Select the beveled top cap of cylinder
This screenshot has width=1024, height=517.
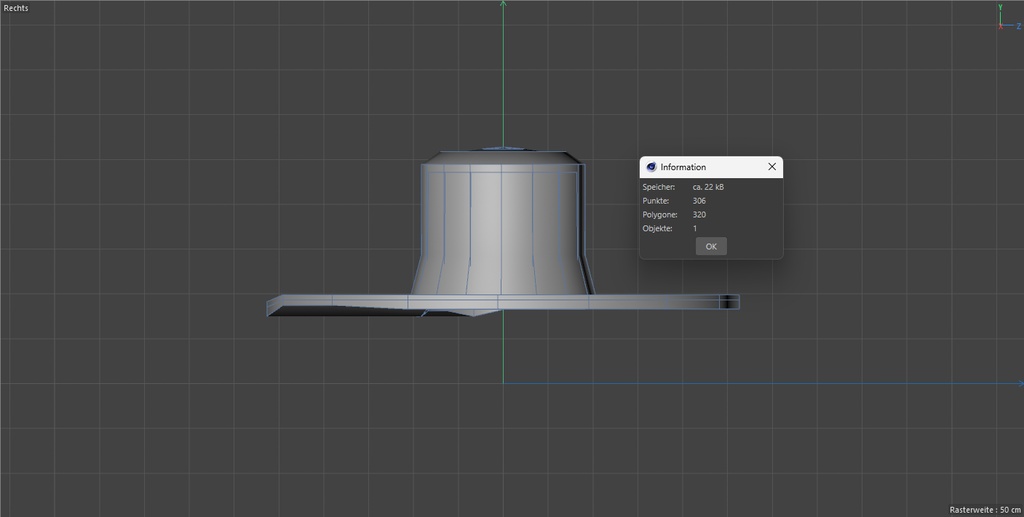500,157
